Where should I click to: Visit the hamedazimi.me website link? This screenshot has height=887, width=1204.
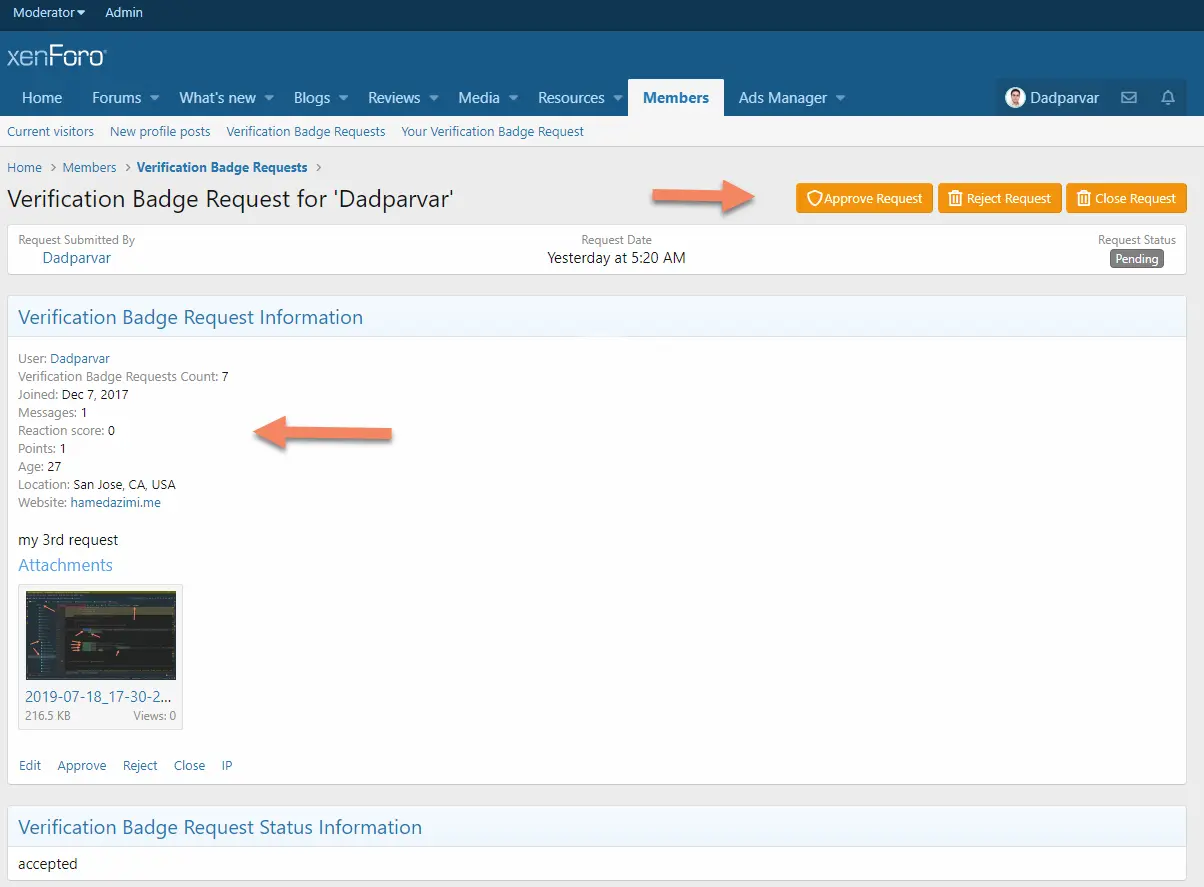115,503
